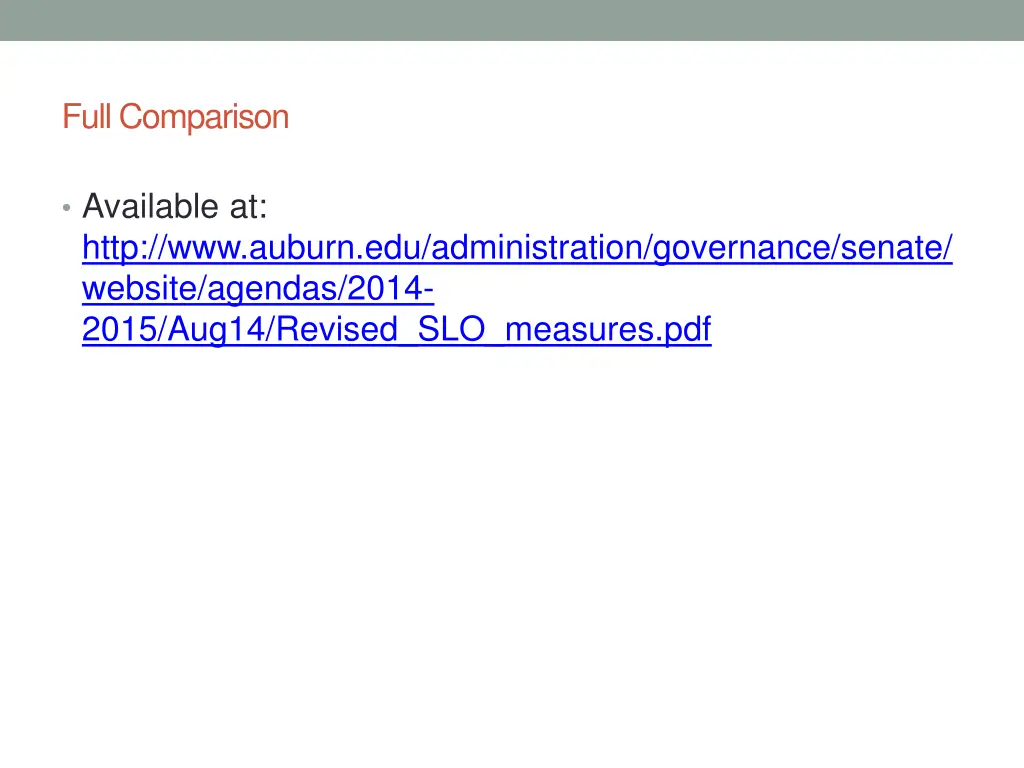Click 'http://www' at start of URL
The height and width of the screenshot is (768, 1024).
tap(162, 248)
